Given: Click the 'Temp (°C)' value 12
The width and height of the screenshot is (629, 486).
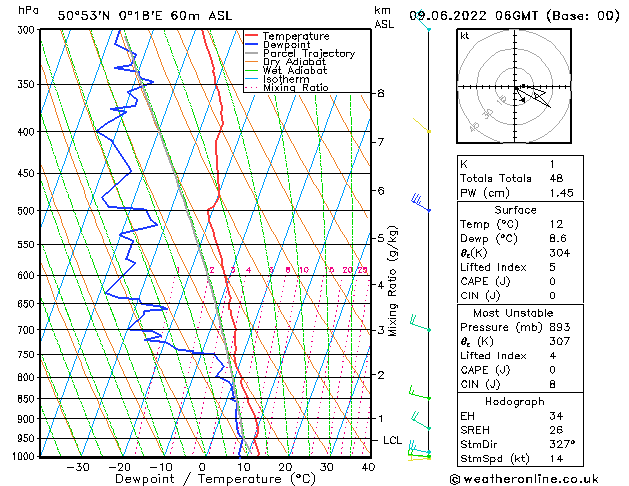Looking at the screenshot, I should tap(556, 224).
